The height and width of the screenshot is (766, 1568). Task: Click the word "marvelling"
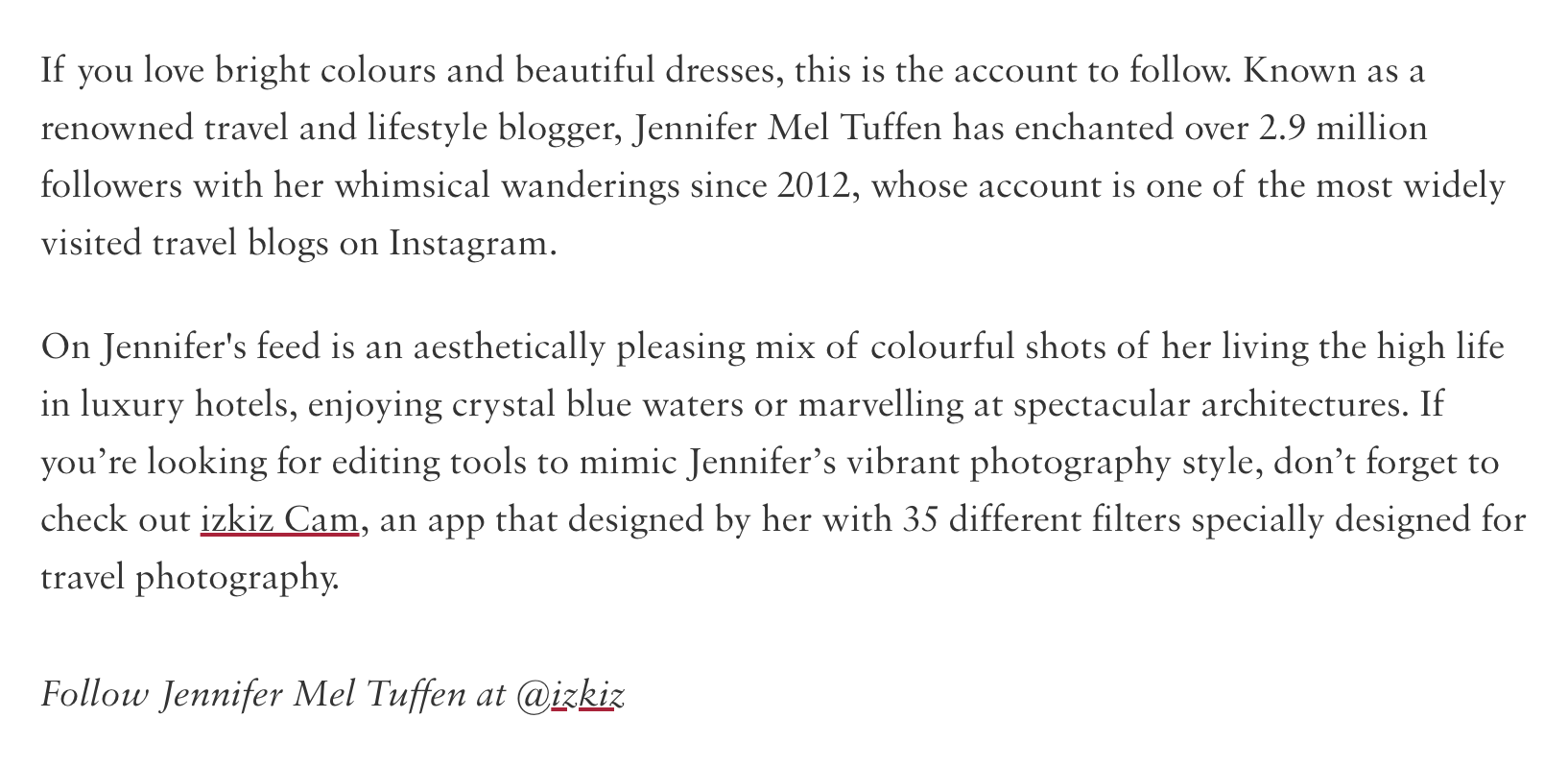tap(881, 405)
